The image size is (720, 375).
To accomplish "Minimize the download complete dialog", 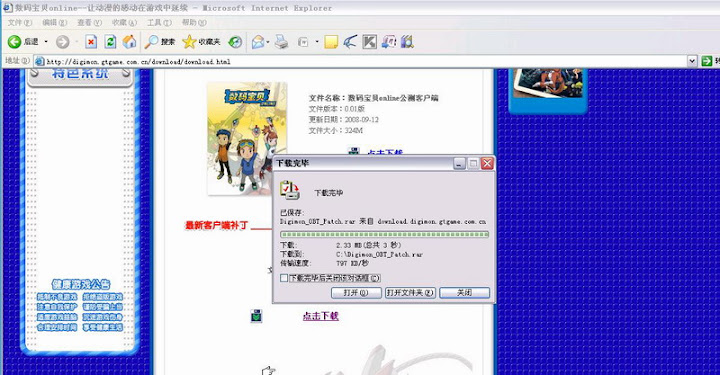I will 459,163.
